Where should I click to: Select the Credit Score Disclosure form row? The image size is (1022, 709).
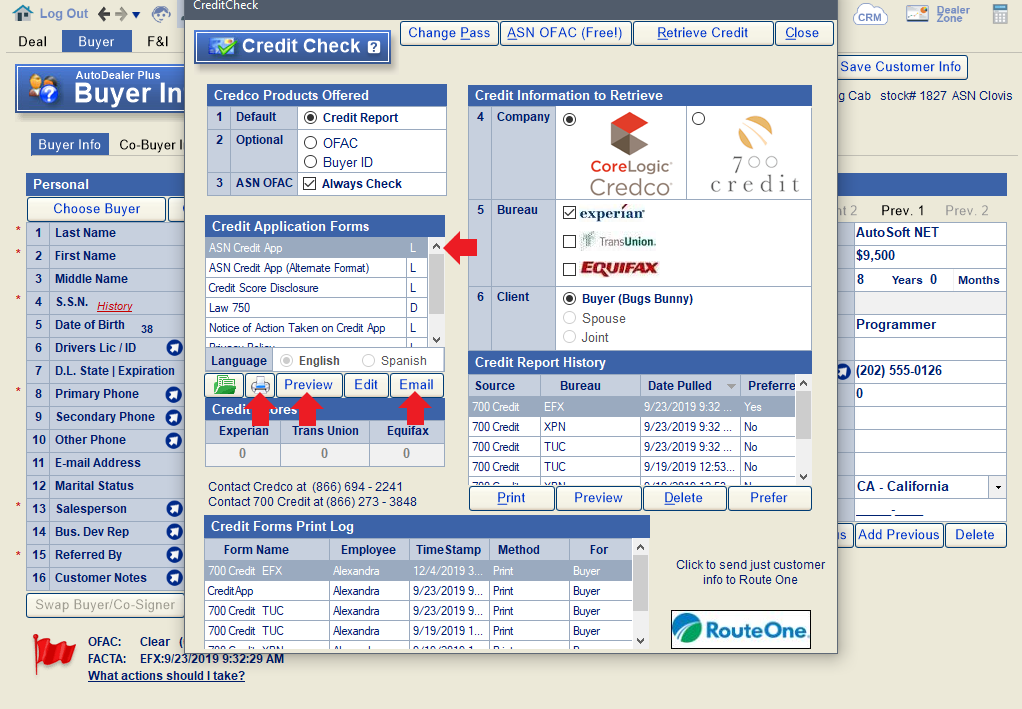tap(315, 288)
